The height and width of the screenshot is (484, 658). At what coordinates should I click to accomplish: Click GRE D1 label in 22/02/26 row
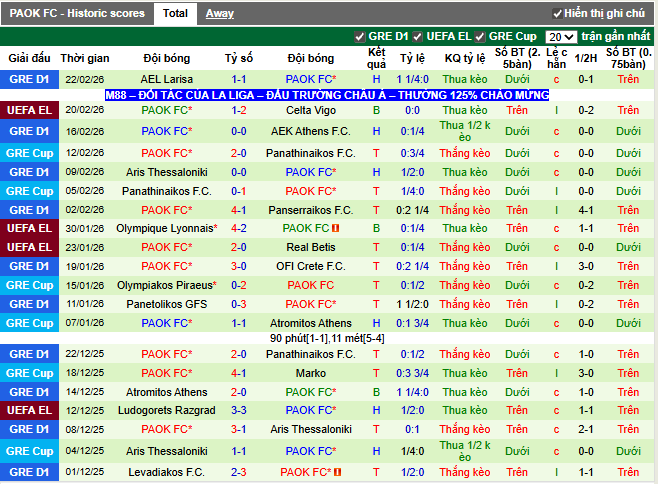[x=29, y=79]
